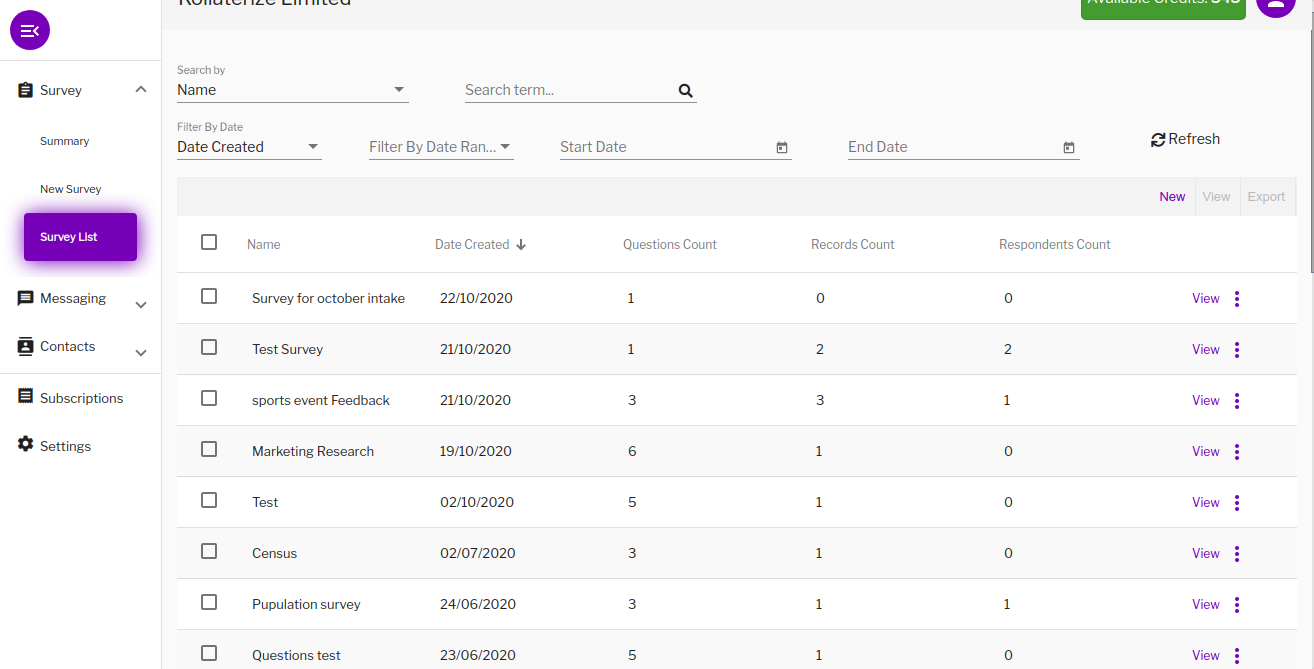1314x669 pixels.
Task: Click the Date Created sort arrow
Action: (x=521, y=244)
